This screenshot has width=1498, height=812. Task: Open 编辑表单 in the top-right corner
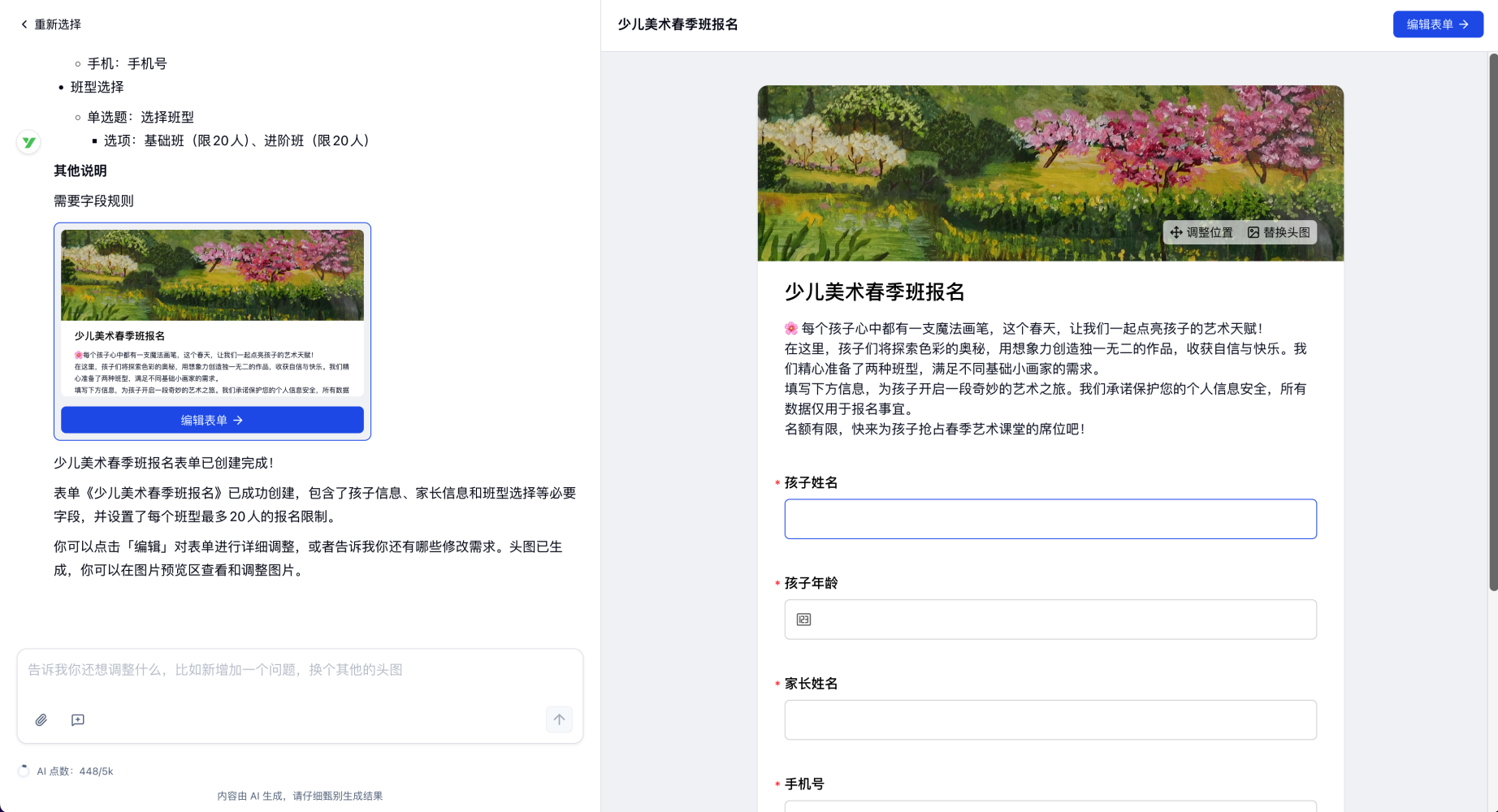[1437, 24]
